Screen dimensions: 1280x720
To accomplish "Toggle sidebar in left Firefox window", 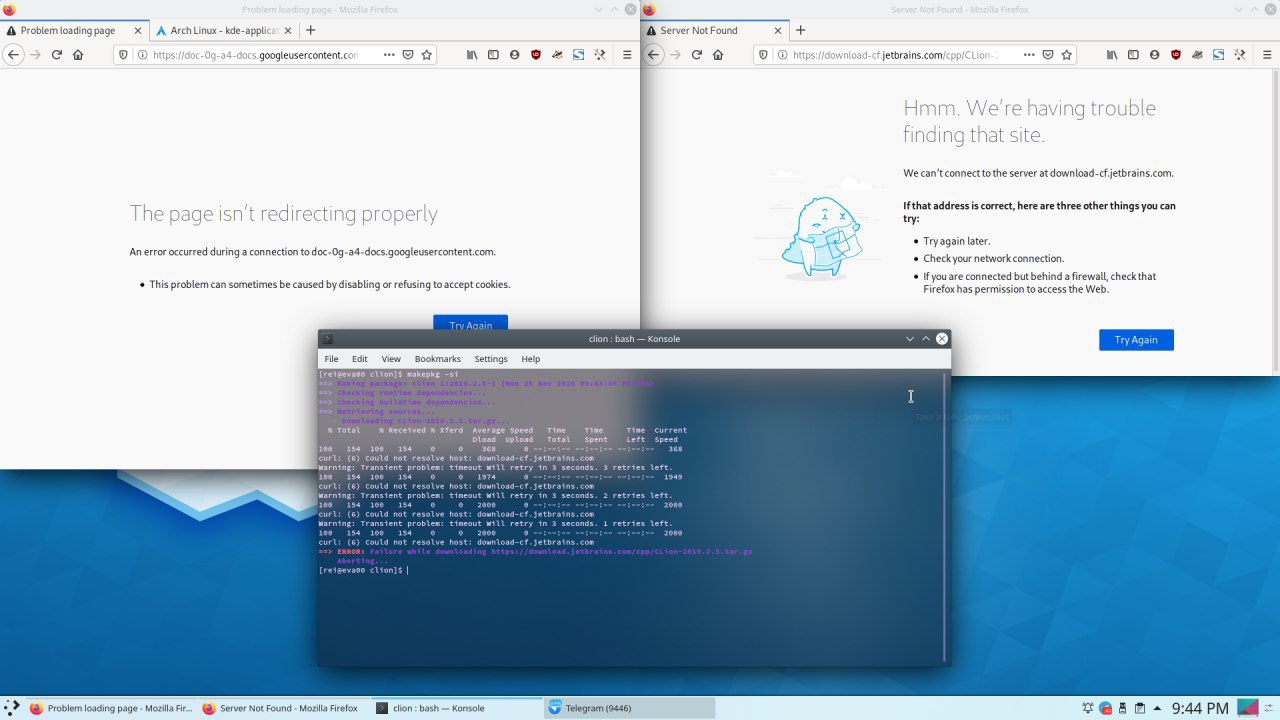I will 493,55.
